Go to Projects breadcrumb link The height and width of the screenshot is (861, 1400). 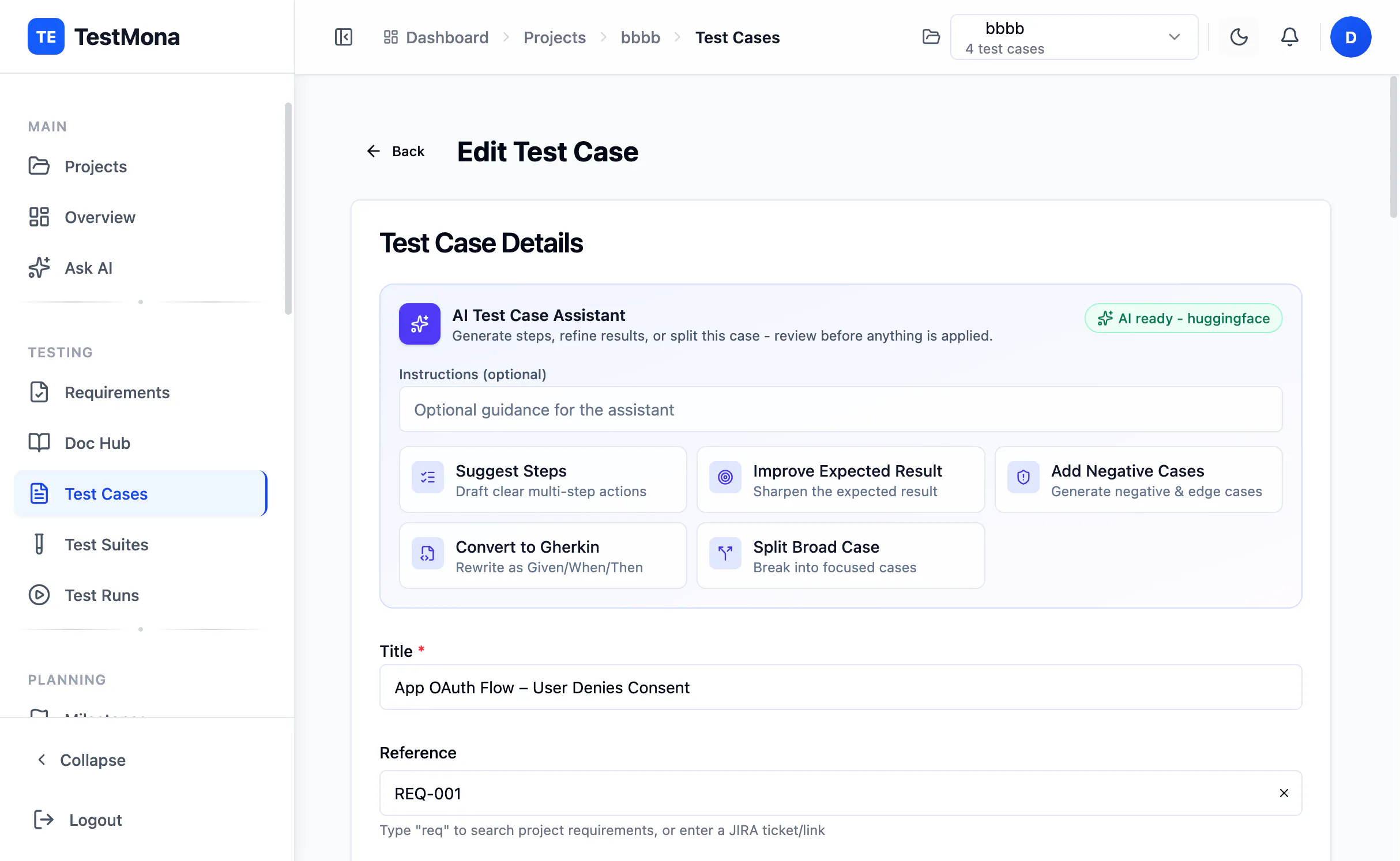point(555,37)
